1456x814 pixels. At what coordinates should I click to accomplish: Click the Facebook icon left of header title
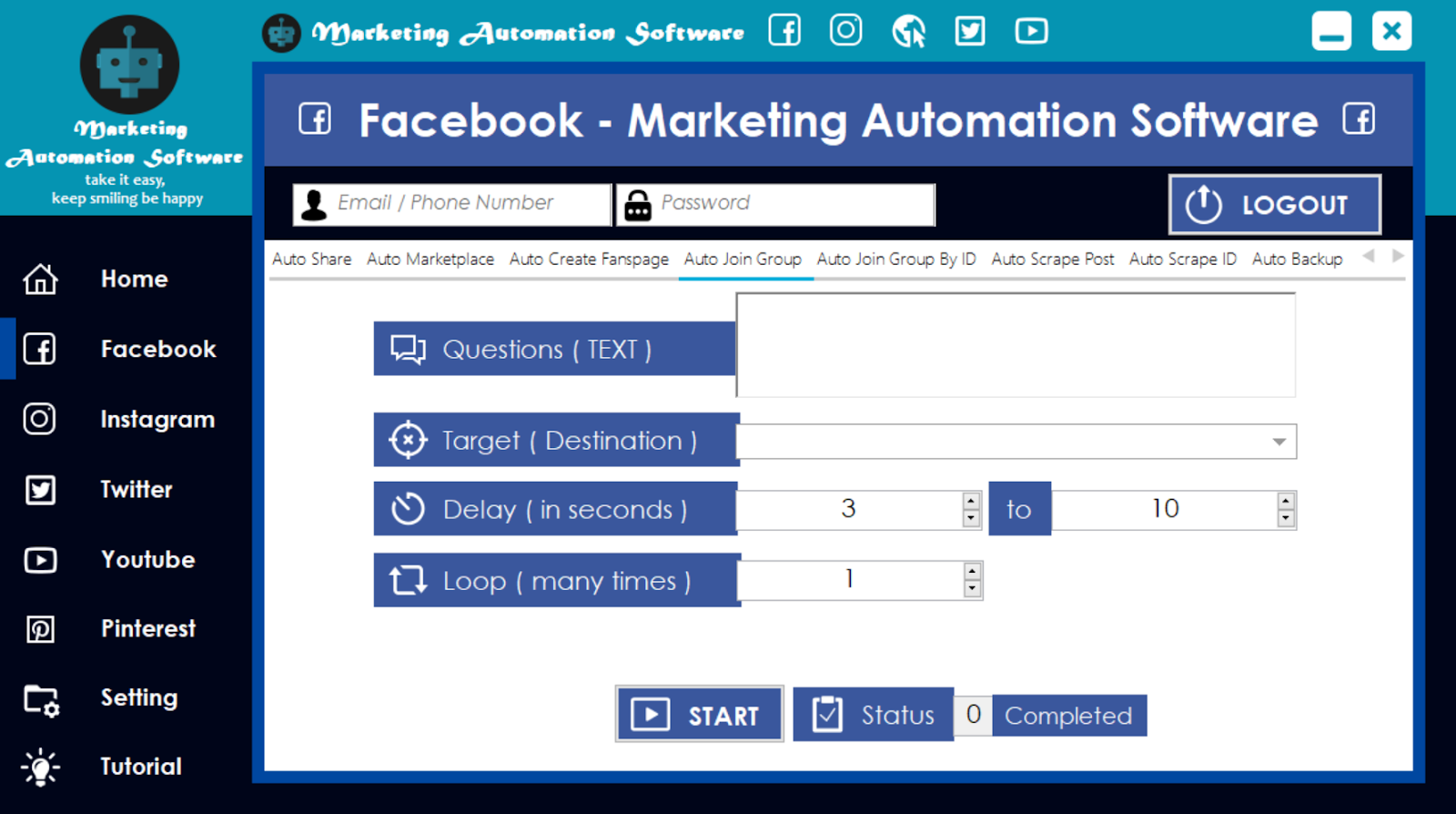click(x=315, y=118)
